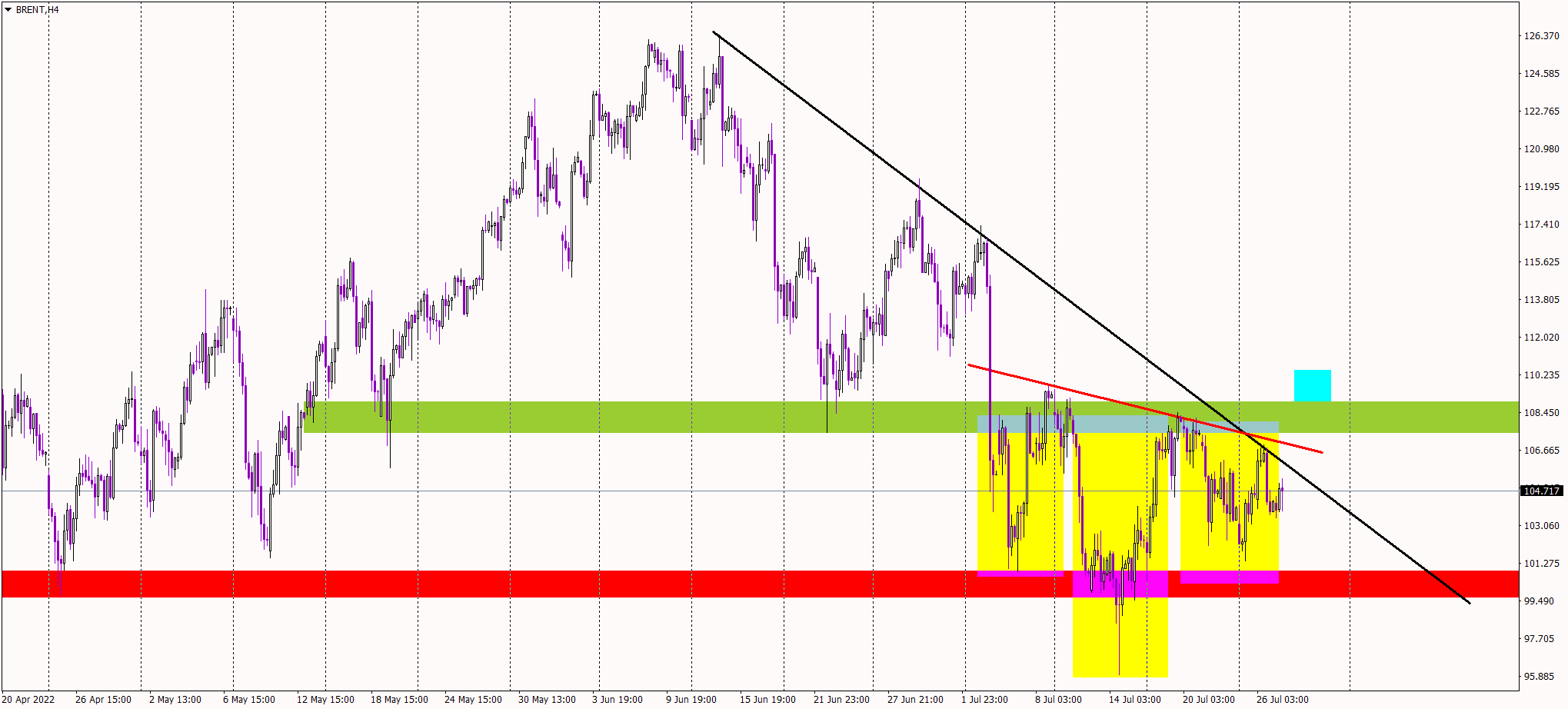Click the 21 Jun 23:00 time label
Viewport: 1568px width, 709px height.
click(841, 699)
